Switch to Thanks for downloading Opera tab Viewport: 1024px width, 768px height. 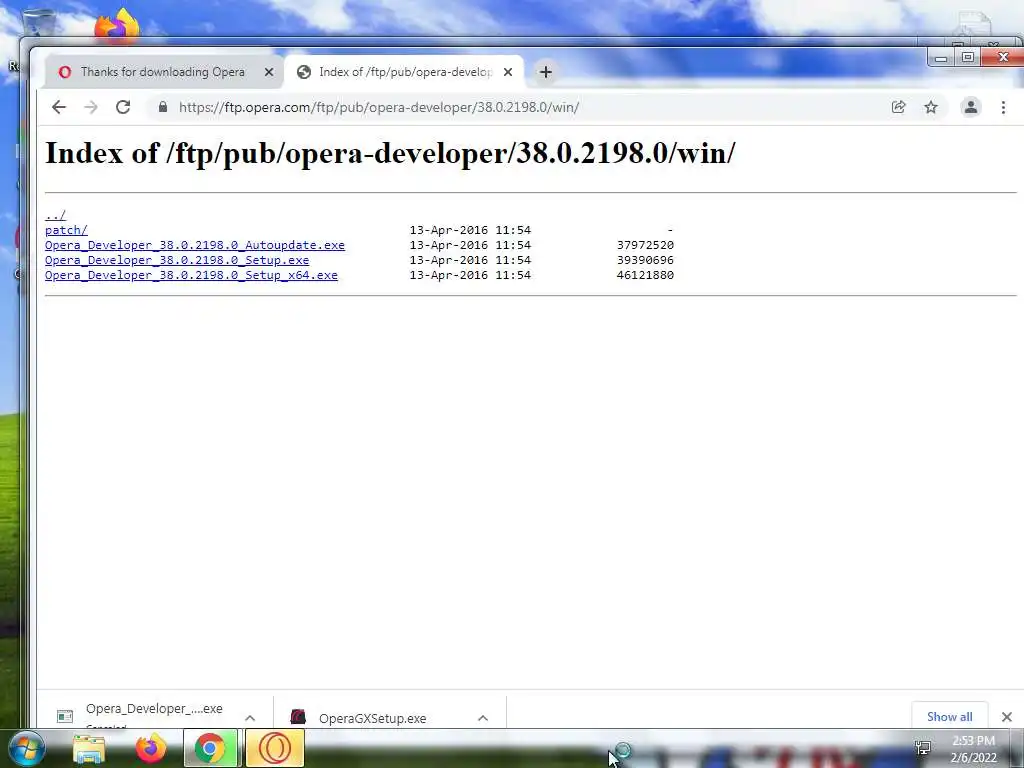point(163,72)
